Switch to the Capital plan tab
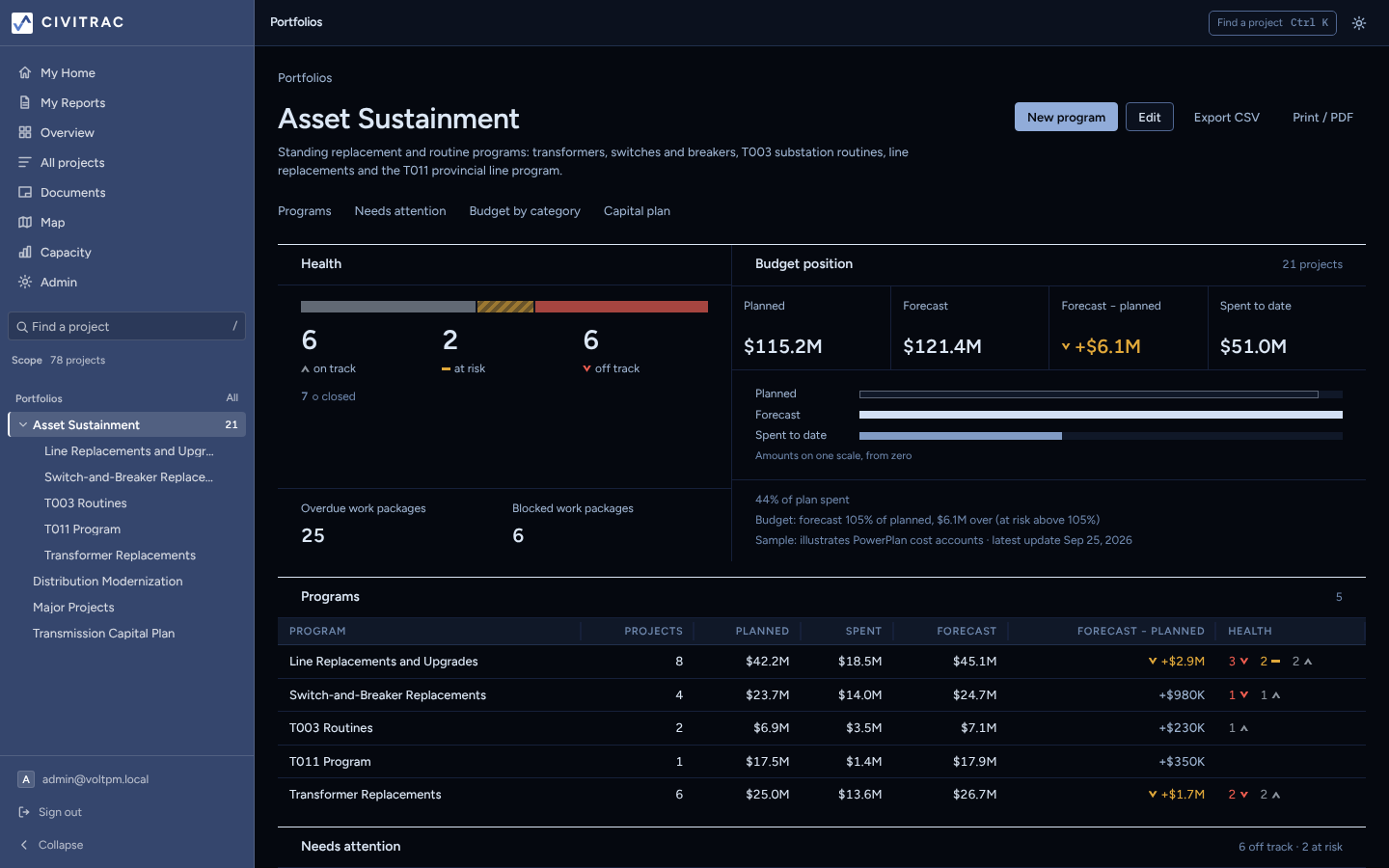The width and height of the screenshot is (1389, 868). (637, 211)
